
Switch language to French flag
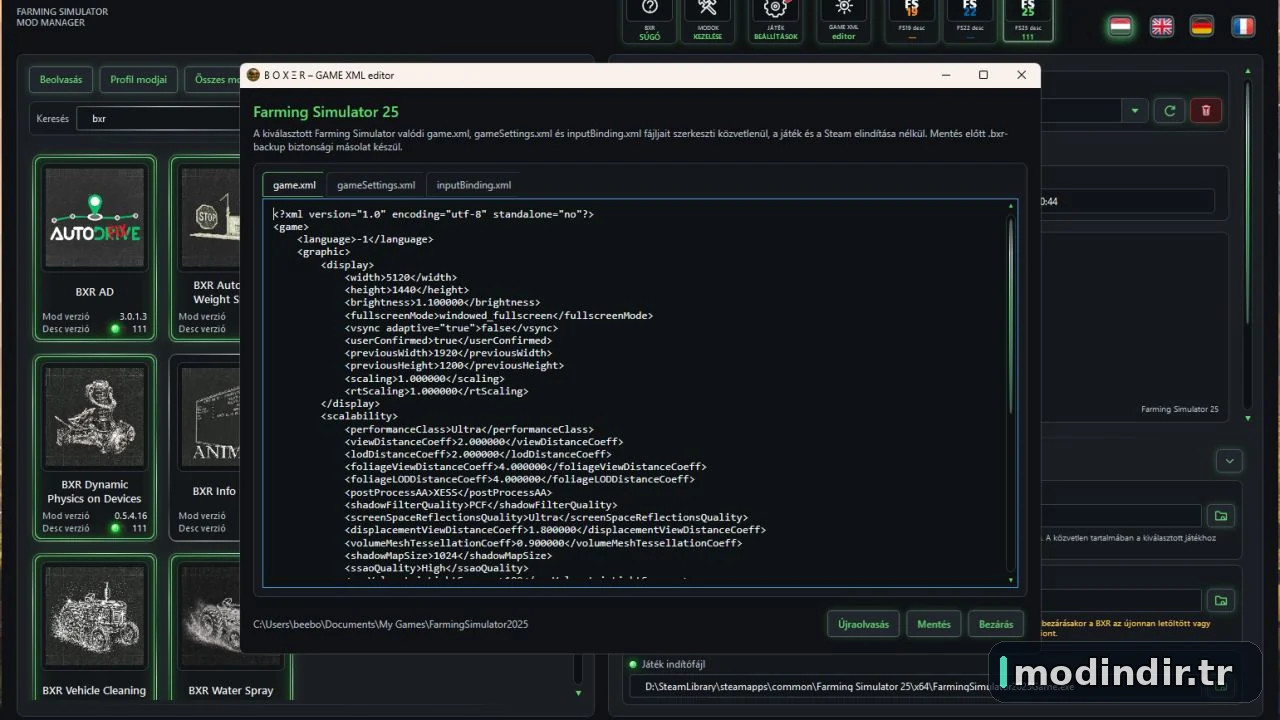1243,27
